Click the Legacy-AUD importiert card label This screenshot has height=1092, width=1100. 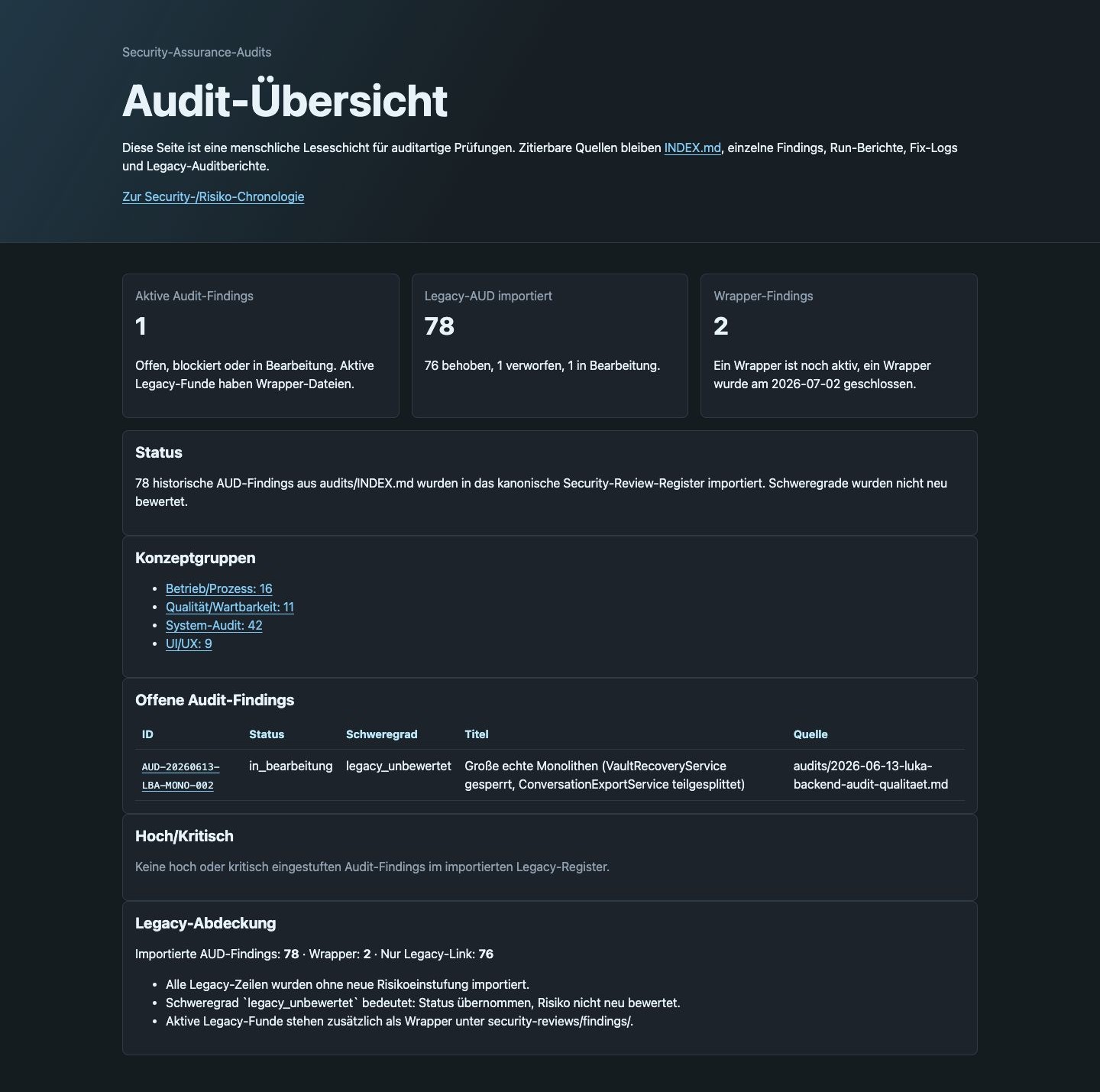[488, 296]
